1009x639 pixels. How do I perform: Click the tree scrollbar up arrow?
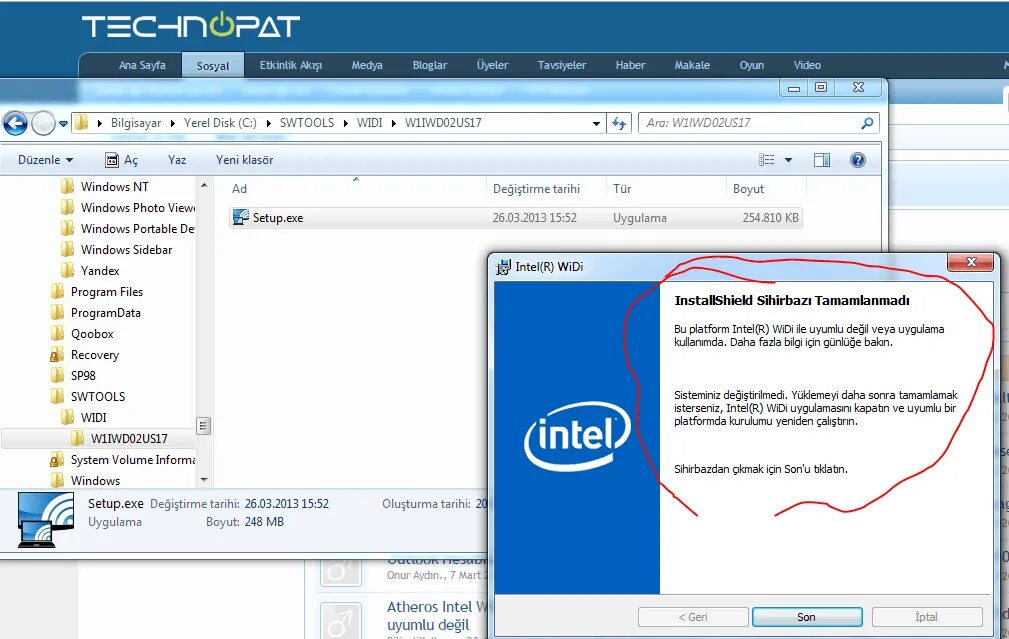(x=204, y=185)
